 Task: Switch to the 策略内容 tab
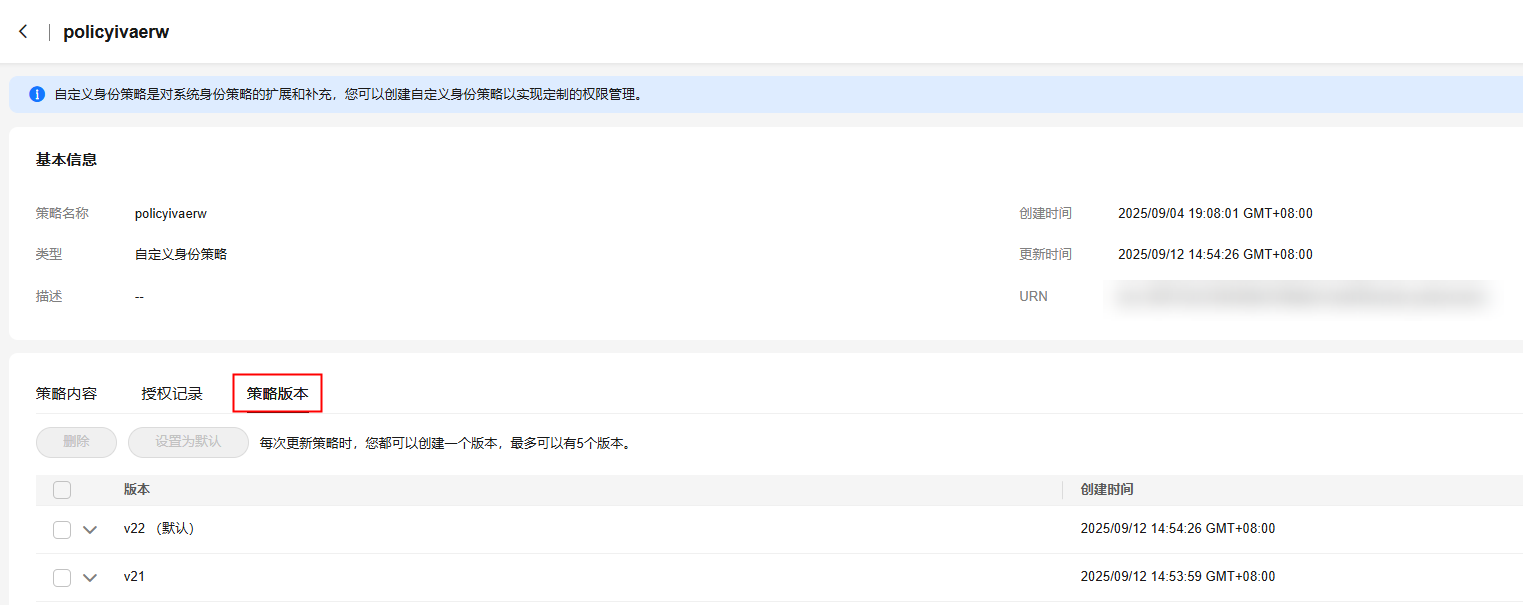point(66,394)
